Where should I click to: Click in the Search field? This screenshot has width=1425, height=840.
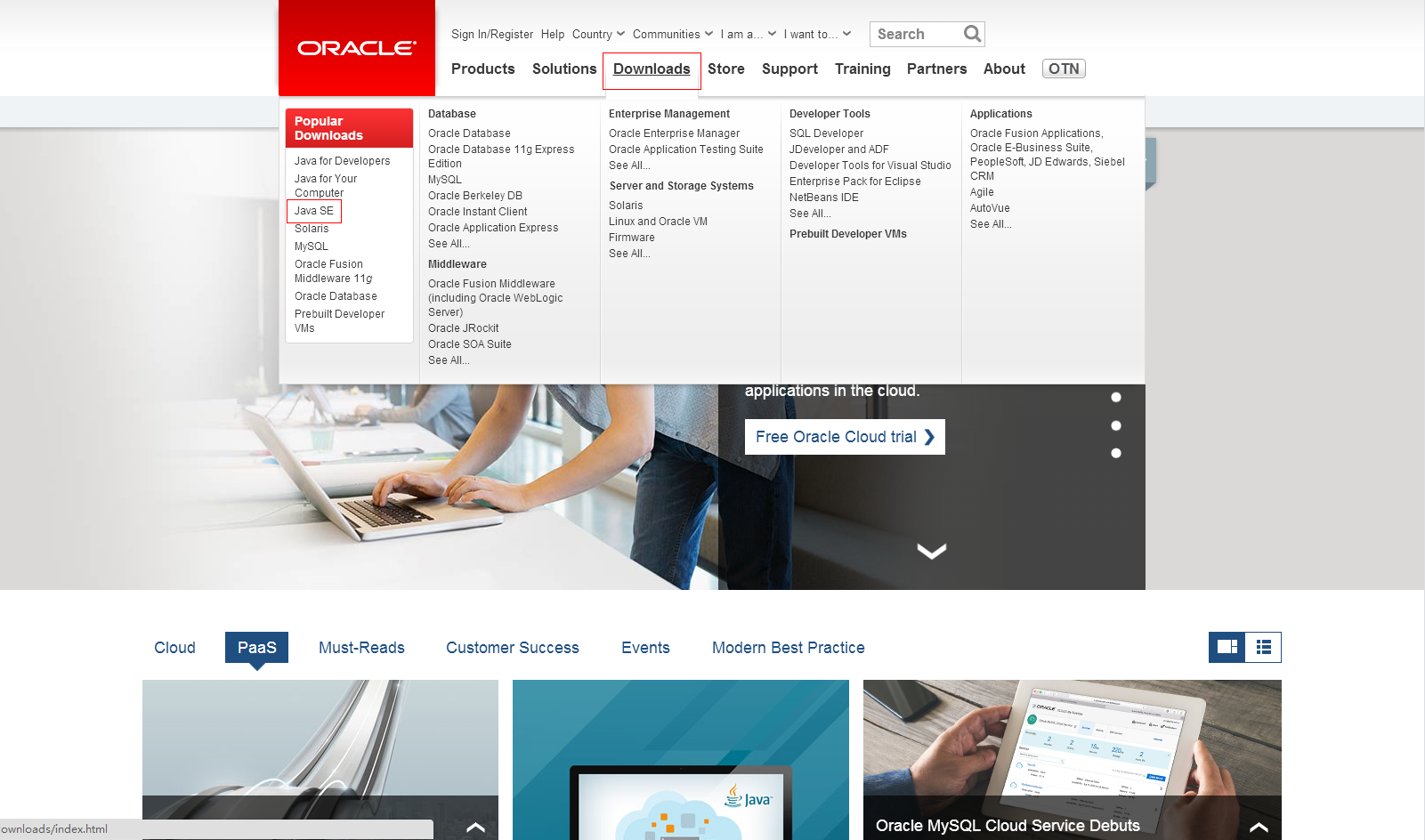tap(917, 34)
